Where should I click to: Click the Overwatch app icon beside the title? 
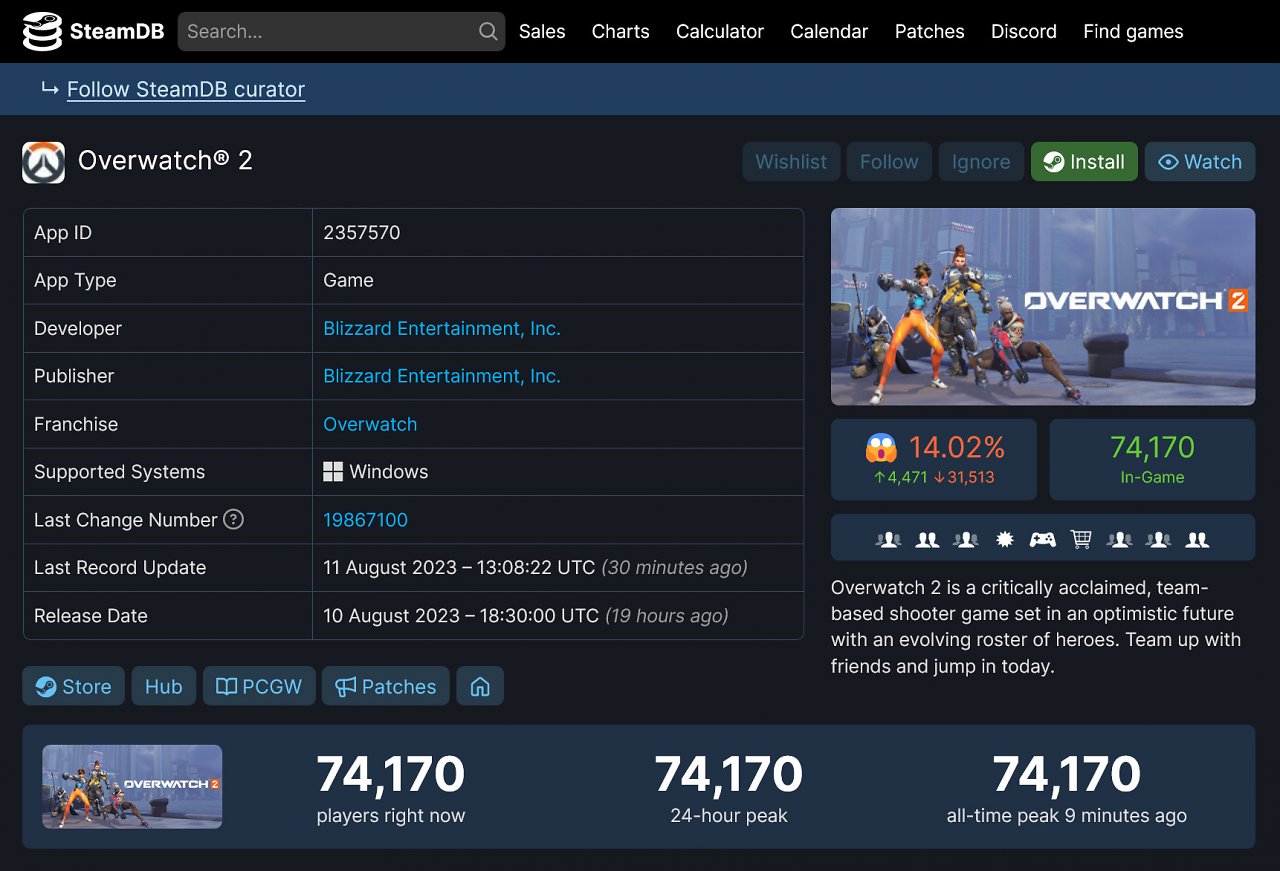click(43, 162)
